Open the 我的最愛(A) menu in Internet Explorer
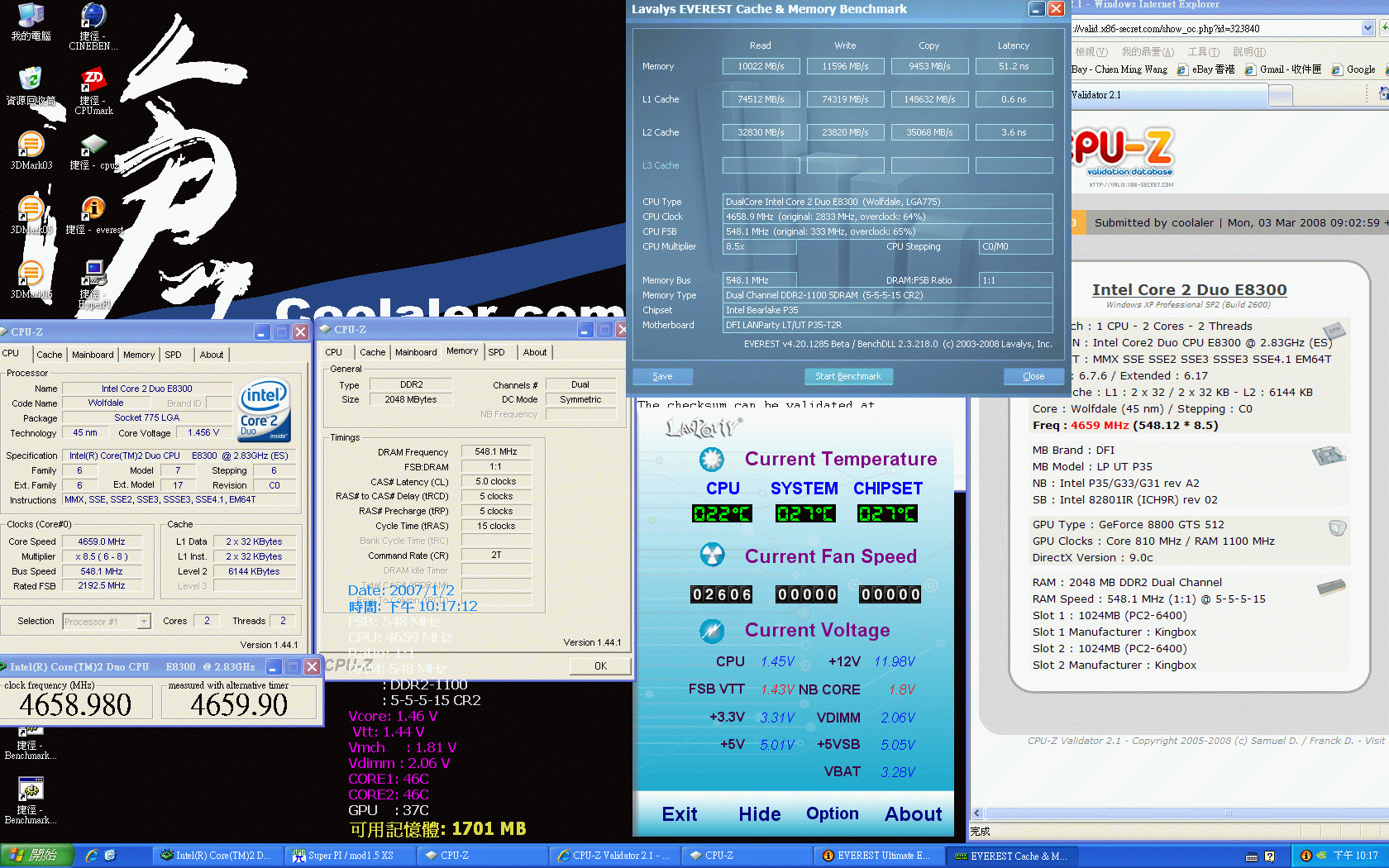Viewport: 1389px width, 868px height. coord(1148,52)
